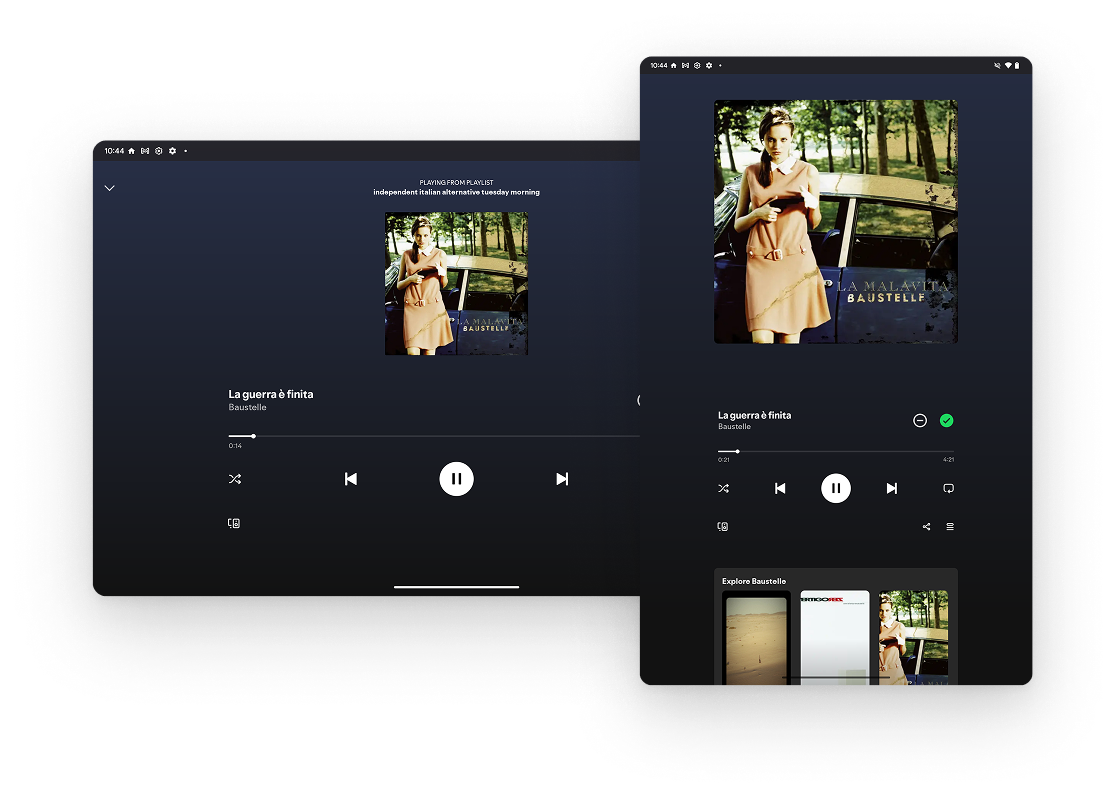Click the battery icon in portrait status bar
Screen dimensions: 1117x796
click(x=1017, y=66)
